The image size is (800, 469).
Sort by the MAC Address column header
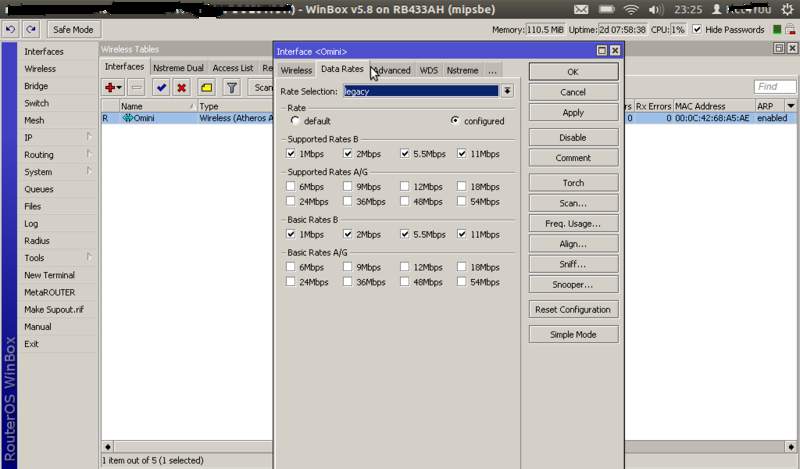coord(713,106)
